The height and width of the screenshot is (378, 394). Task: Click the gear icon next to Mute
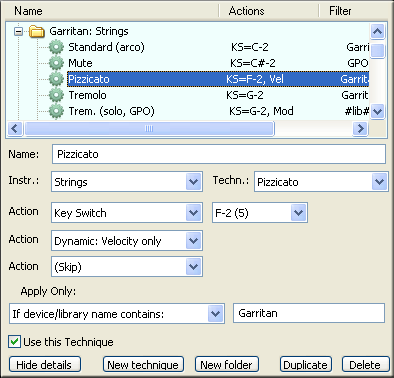click(56, 63)
